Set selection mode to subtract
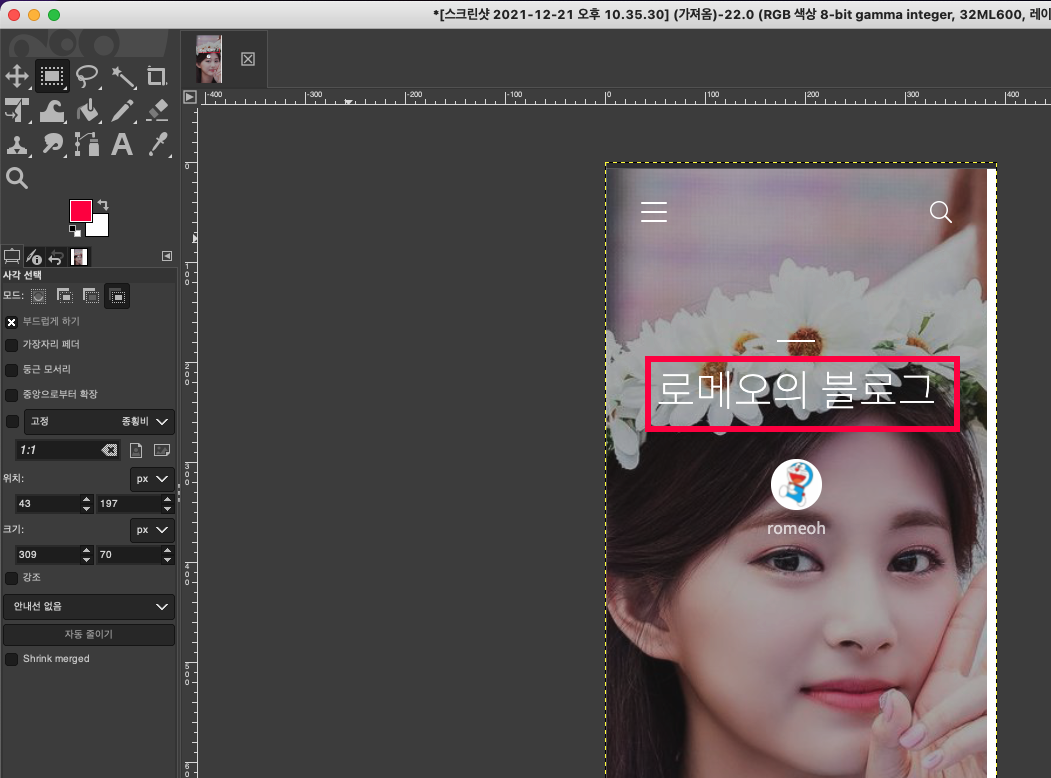This screenshot has width=1051, height=778. point(91,296)
